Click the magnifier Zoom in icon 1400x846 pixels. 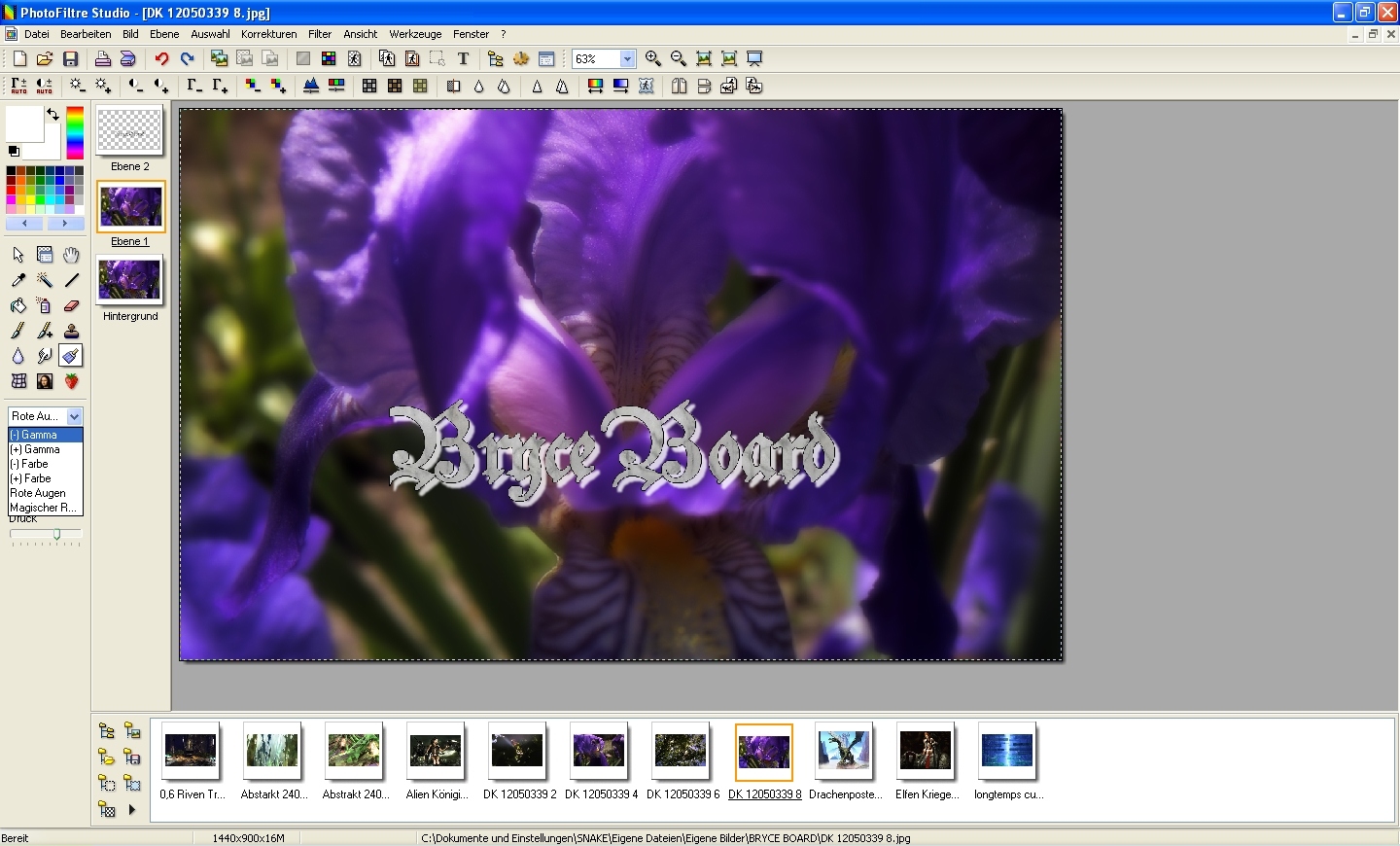653,59
